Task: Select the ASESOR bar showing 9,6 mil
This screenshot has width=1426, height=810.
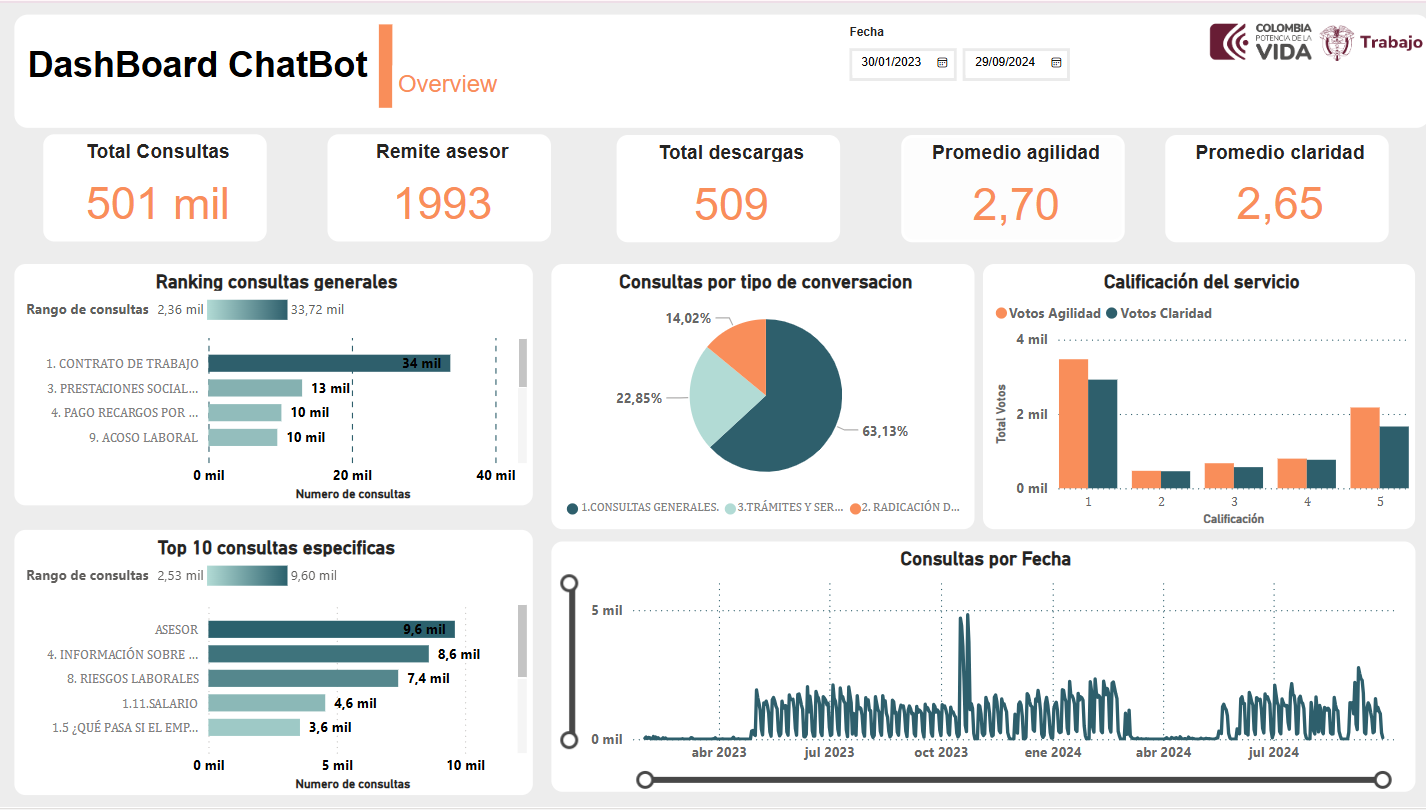Action: coord(331,629)
